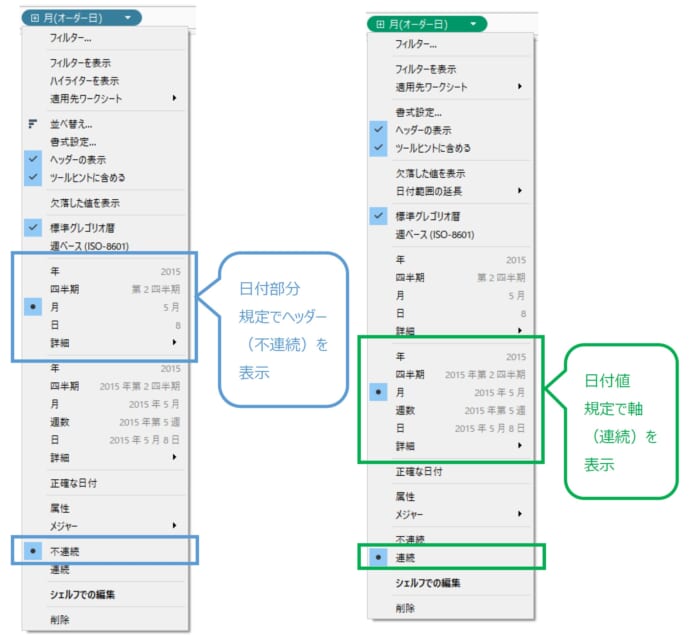Expand 詳細 under date values in left menu
Screen dimensions: 700x639
coord(105,457)
